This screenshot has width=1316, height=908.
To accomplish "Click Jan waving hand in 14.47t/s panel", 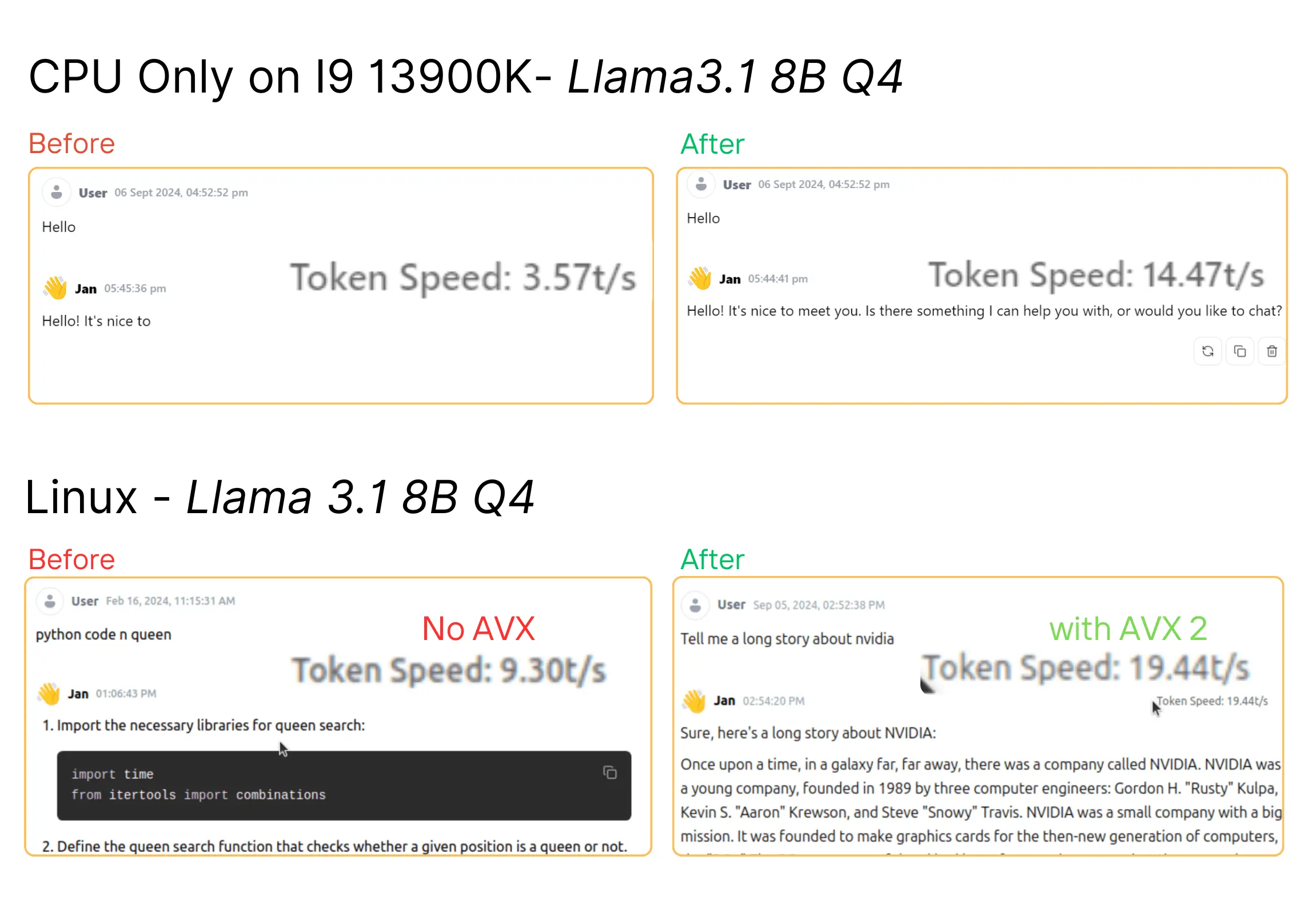I will pyautogui.click(x=700, y=278).
